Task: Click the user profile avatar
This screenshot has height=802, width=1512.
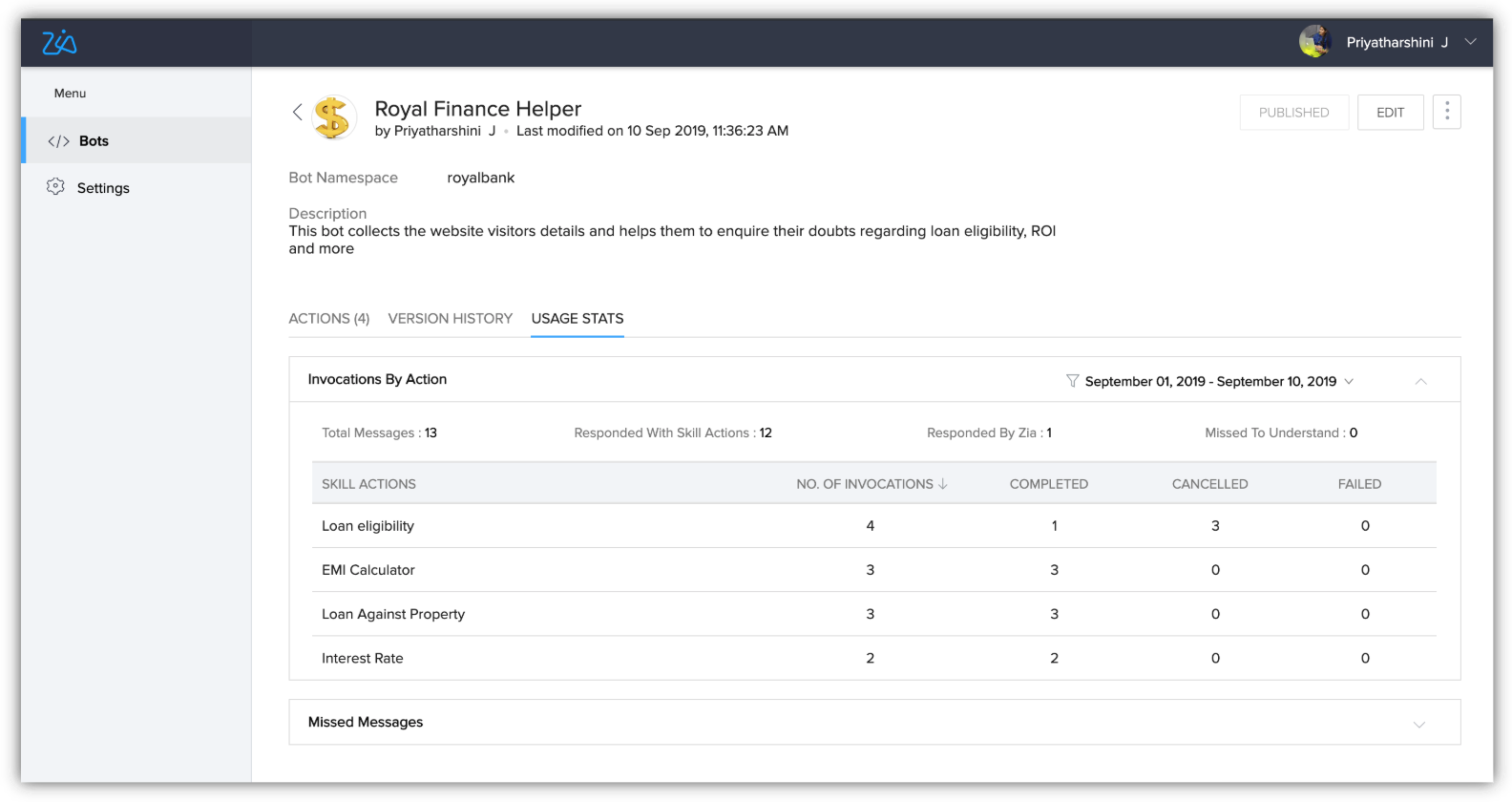Action: click(1315, 42)
